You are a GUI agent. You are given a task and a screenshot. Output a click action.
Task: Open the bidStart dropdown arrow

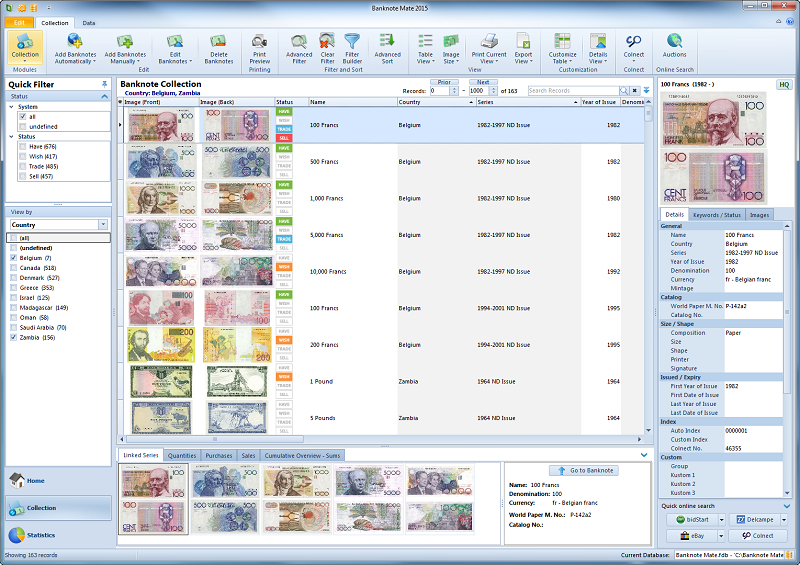coord(721,520)
